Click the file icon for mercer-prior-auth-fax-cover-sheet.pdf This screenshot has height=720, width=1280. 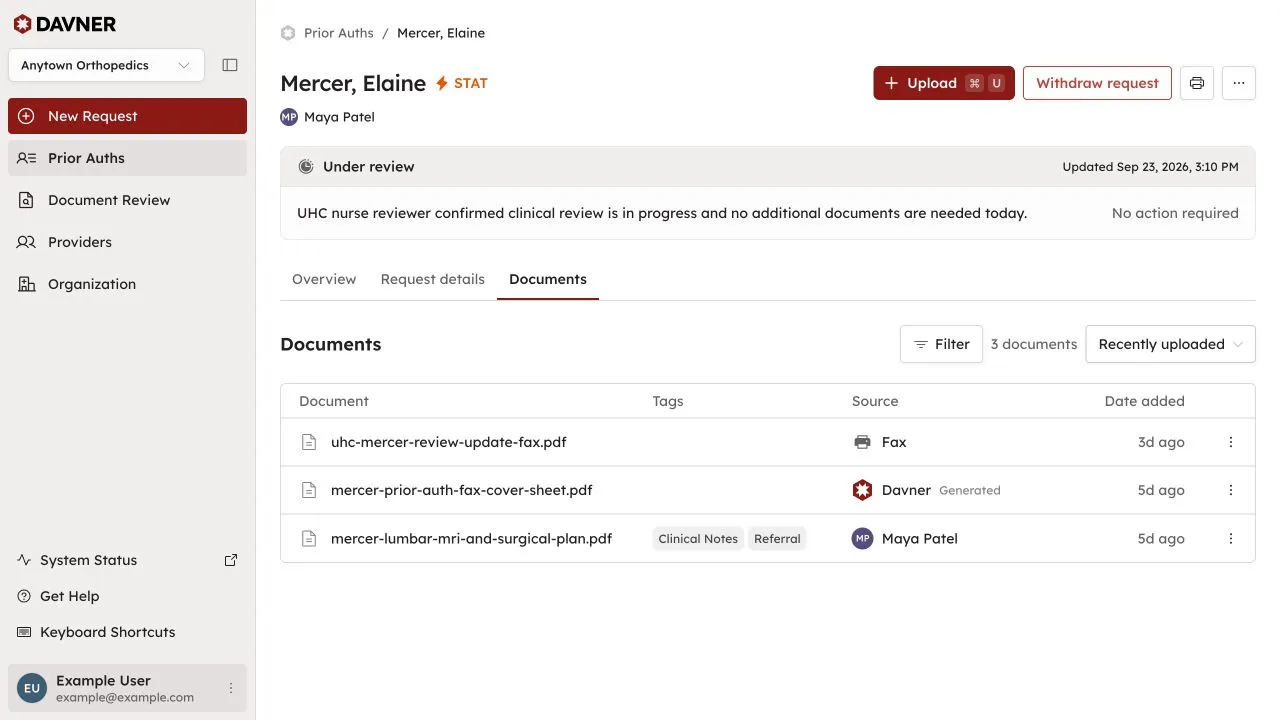pos(310,490)
